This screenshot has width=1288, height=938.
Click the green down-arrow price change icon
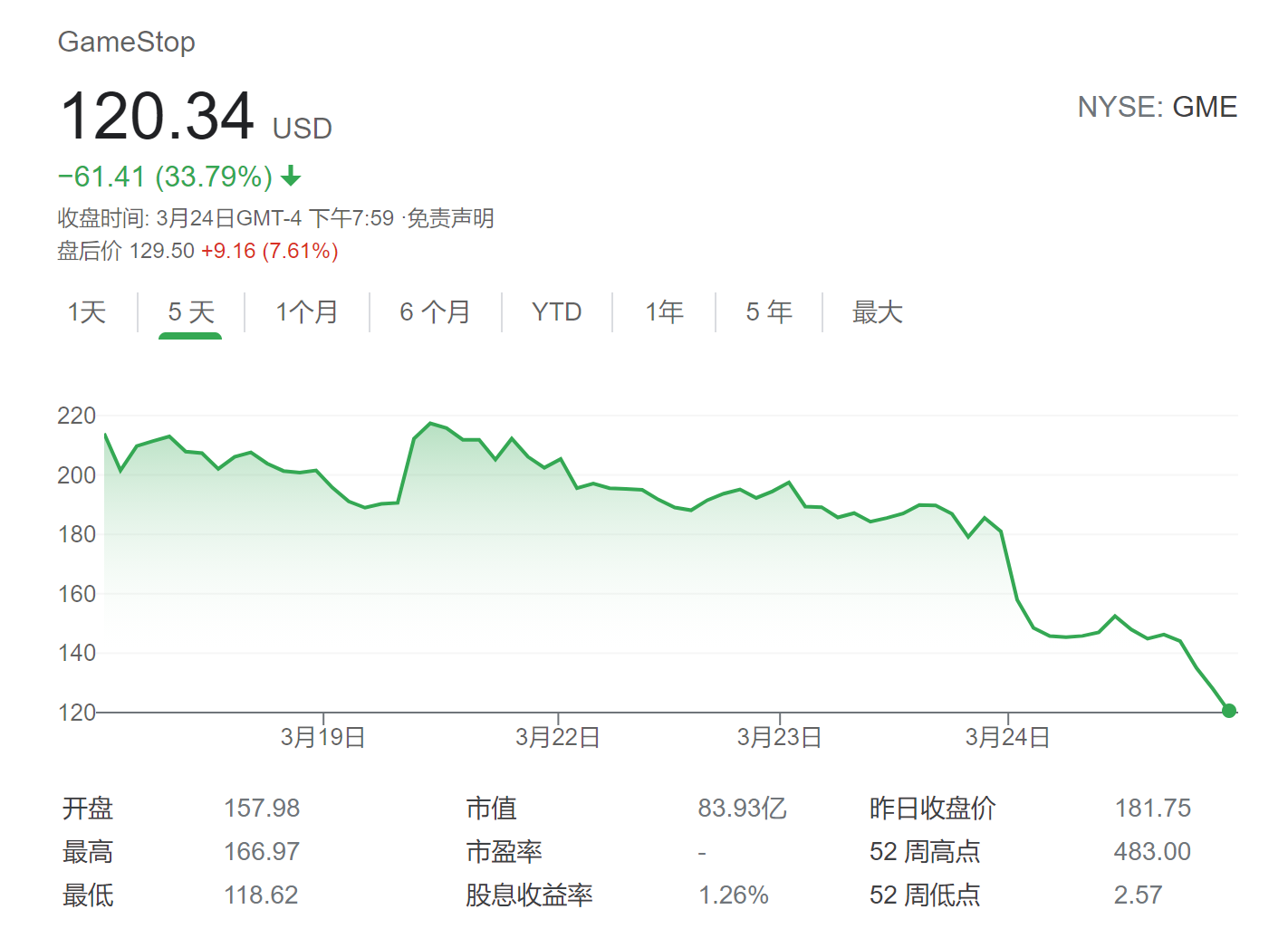pyautogui.click(x=291, y=176)
